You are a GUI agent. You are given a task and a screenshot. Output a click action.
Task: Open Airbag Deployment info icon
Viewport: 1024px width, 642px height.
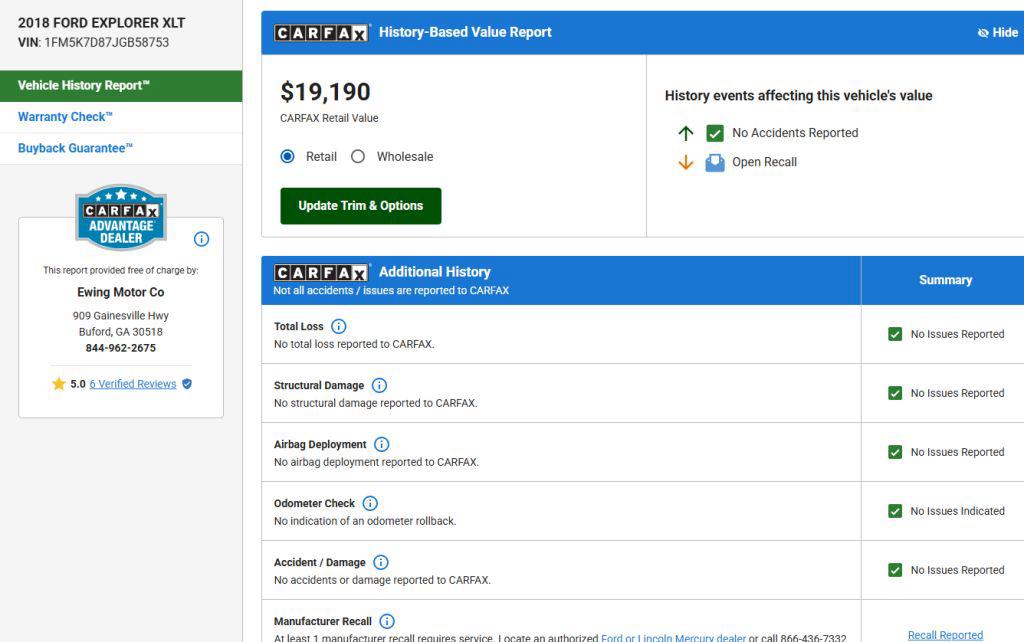click(381, 444)
